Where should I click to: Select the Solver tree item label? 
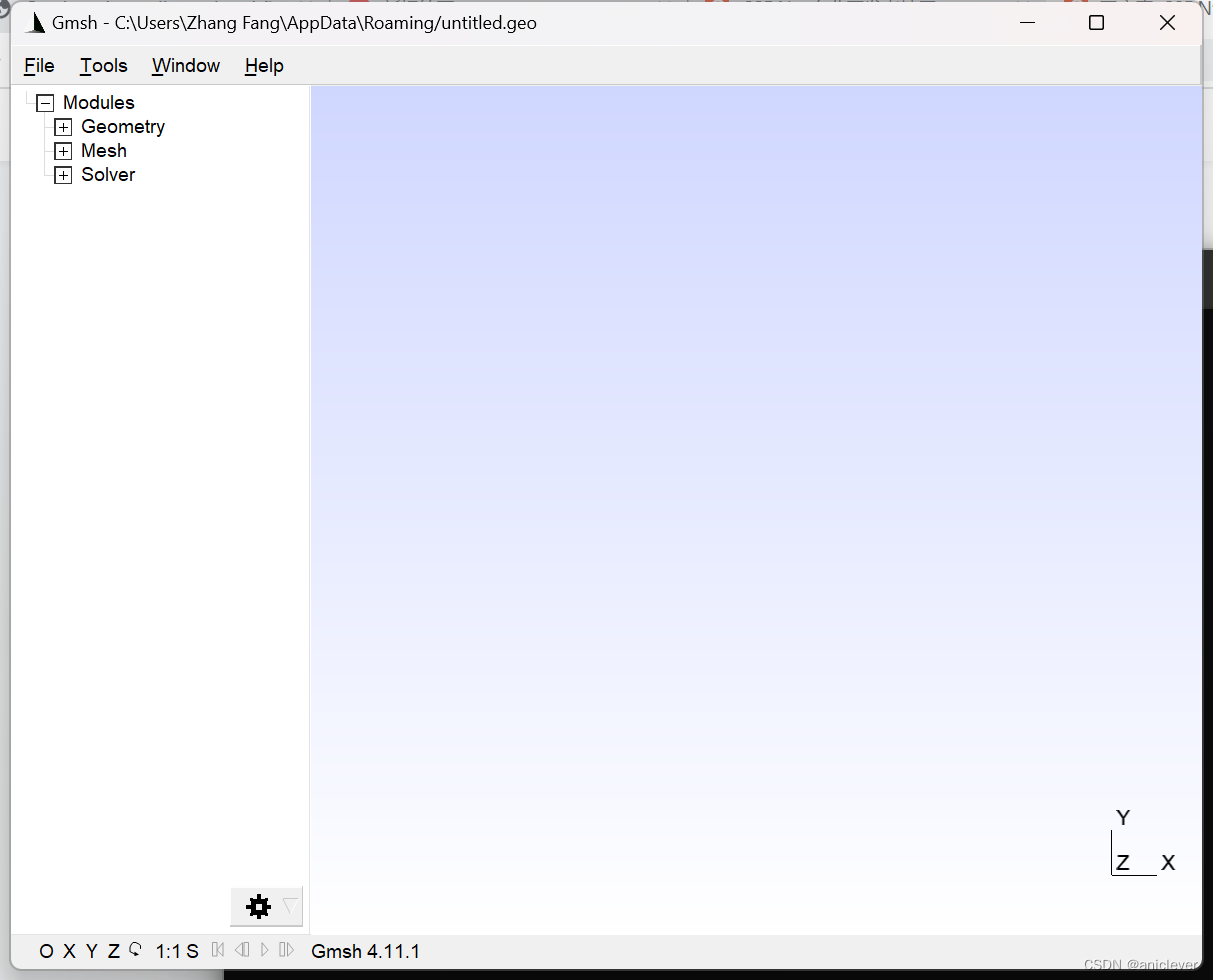pos(108,175)
